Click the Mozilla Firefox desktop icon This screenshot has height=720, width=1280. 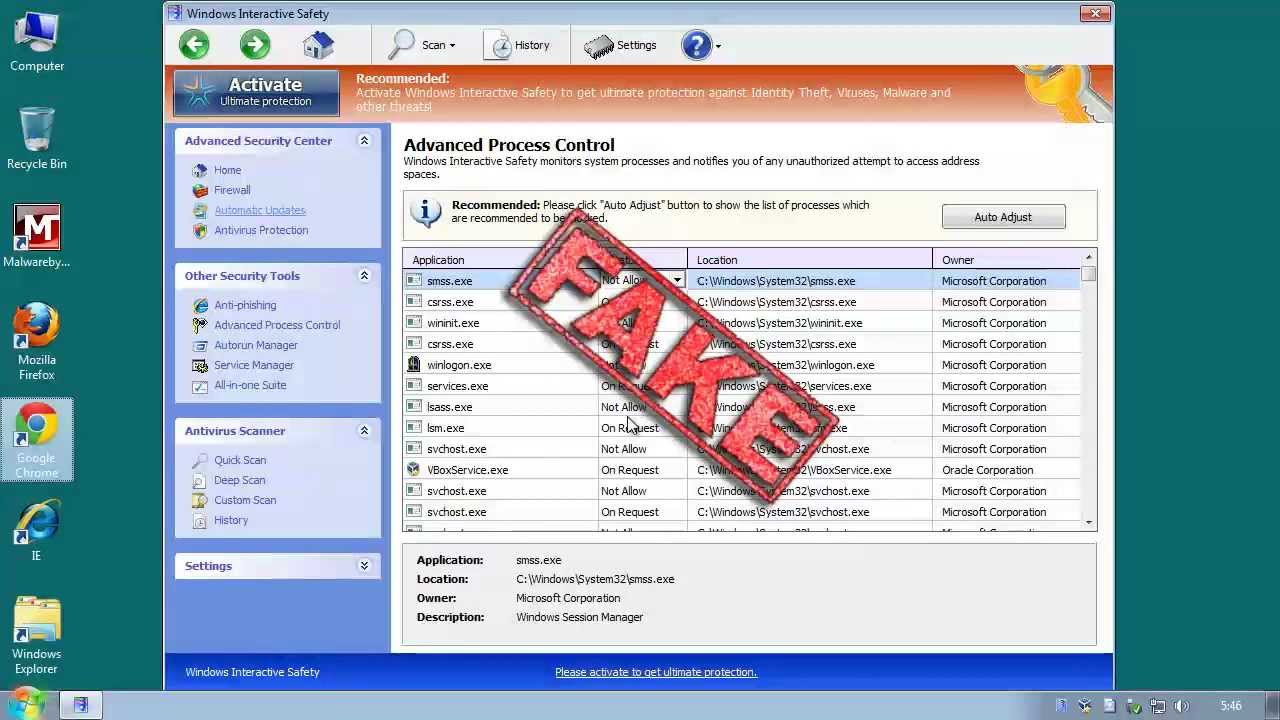[37, 342]
